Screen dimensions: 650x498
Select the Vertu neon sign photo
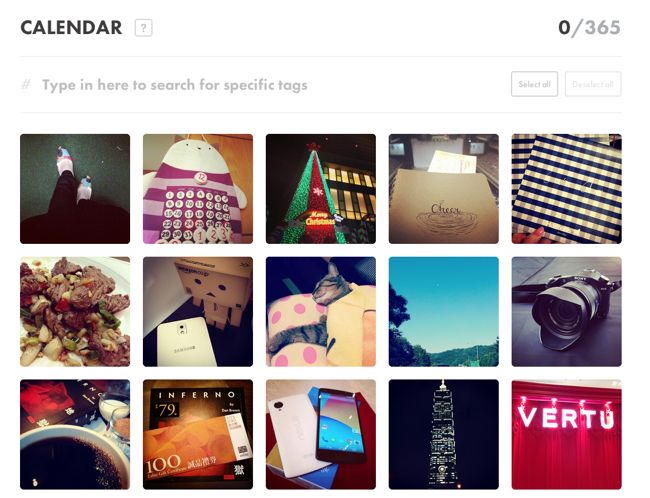tap(567, 435)
